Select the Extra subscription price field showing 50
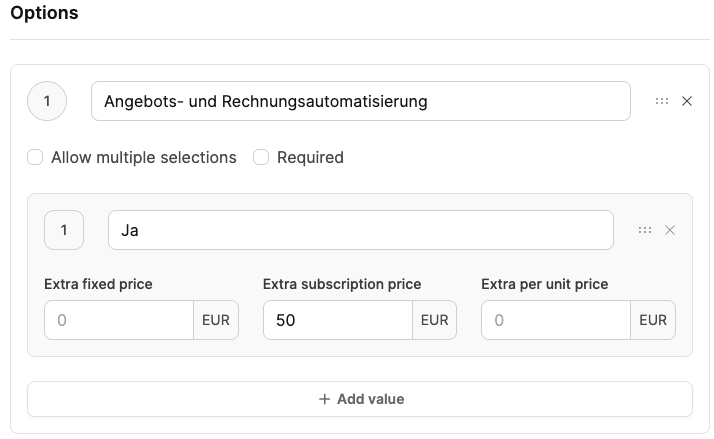 click(x=337, y=321)
